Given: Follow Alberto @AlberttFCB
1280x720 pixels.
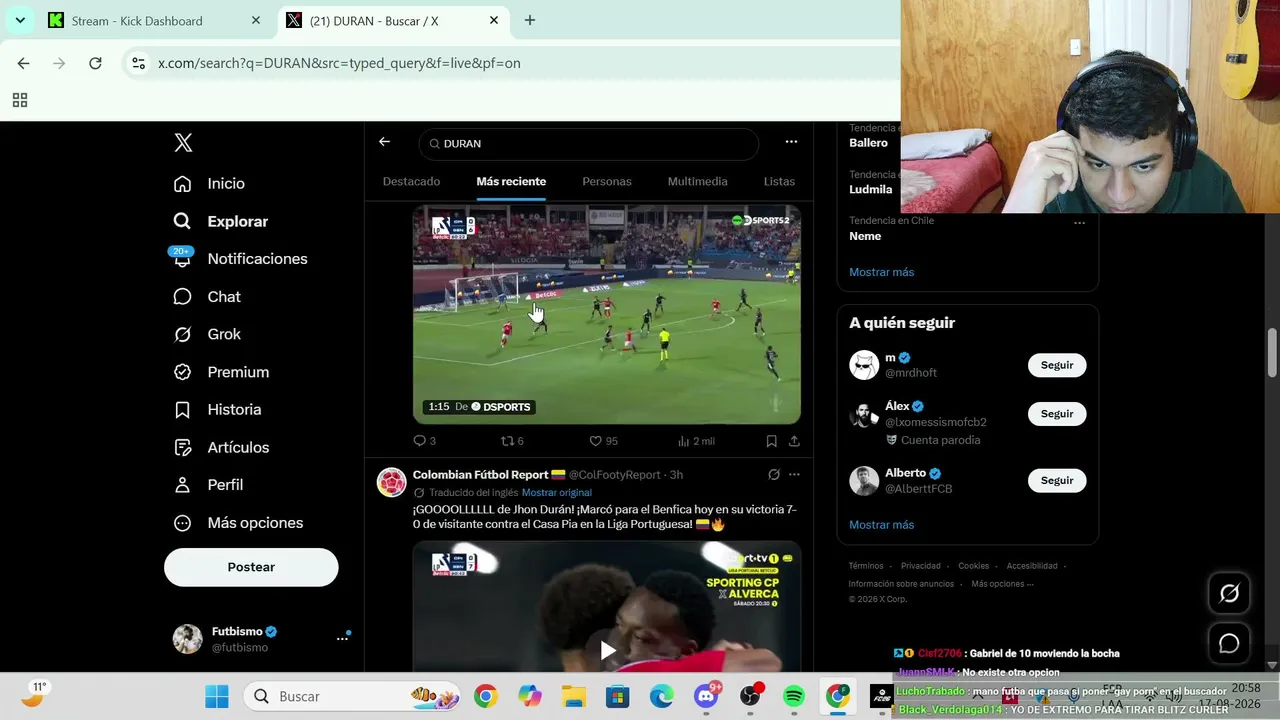Looking at the screenshot, I should (1057, 481).
